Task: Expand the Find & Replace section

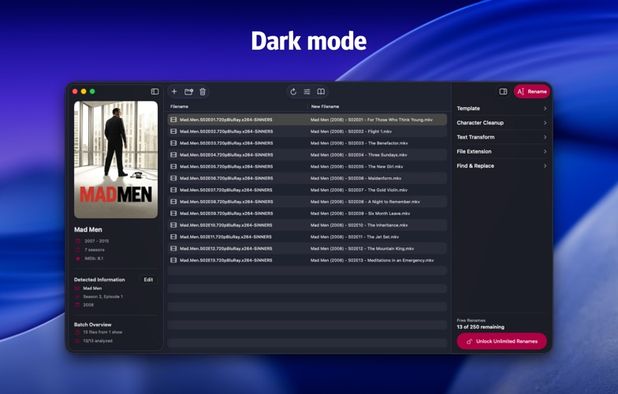Action: click(502, 166)
